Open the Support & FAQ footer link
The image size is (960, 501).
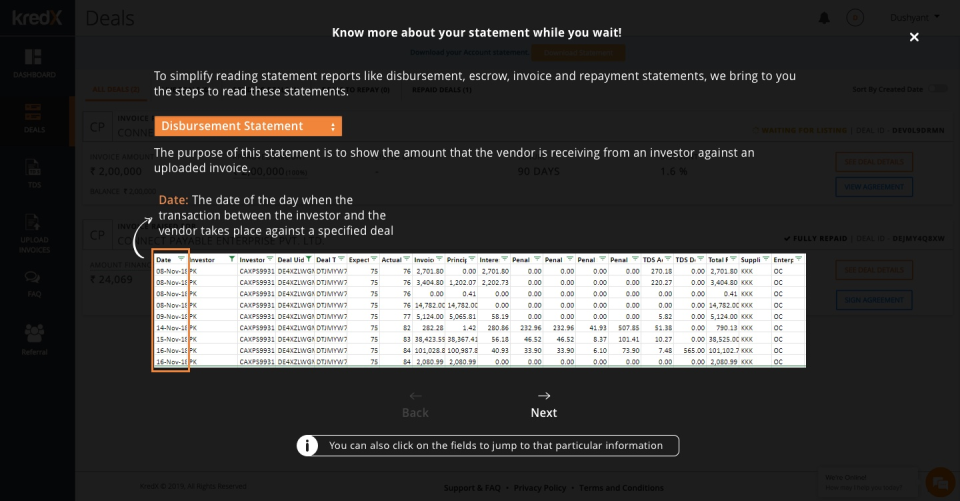pyautogui.click(x=473, y=488)
